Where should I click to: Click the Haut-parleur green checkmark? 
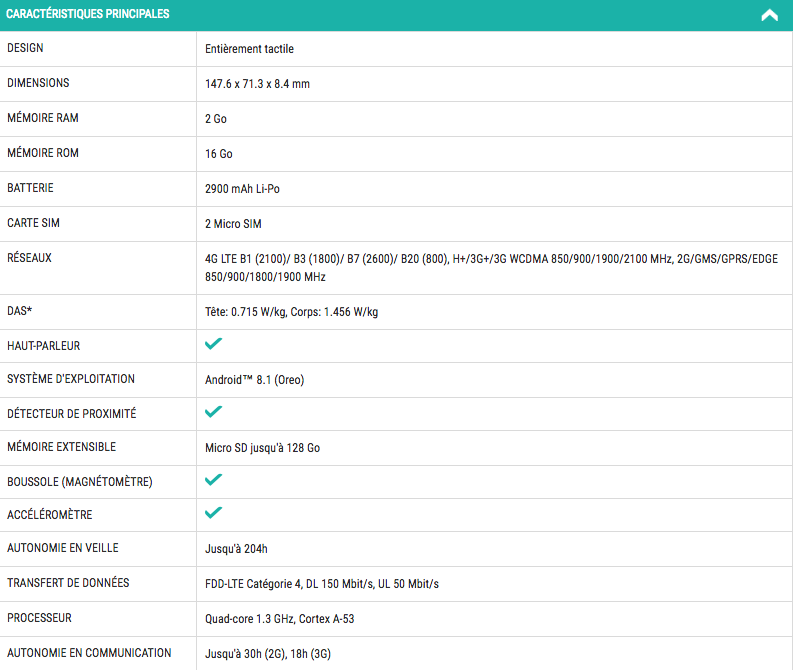click(x=213, y=344)
